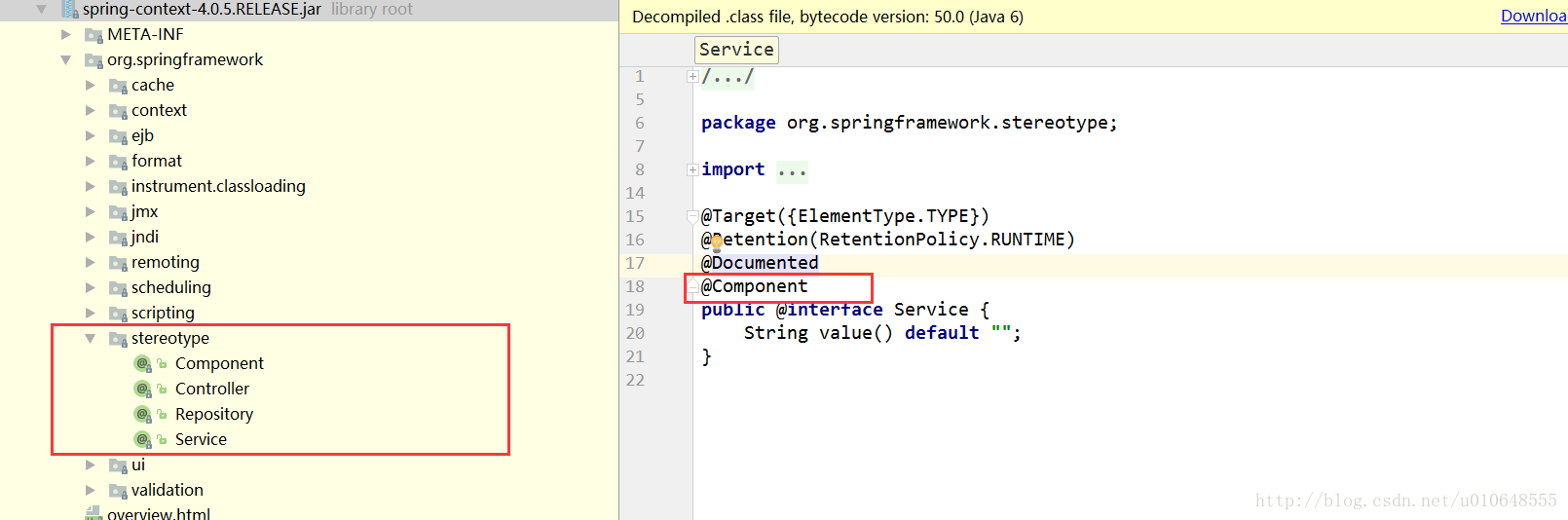The image size is (1568, 520).
Task: Collapse the spring-context jar tree node
Action: 41,9
